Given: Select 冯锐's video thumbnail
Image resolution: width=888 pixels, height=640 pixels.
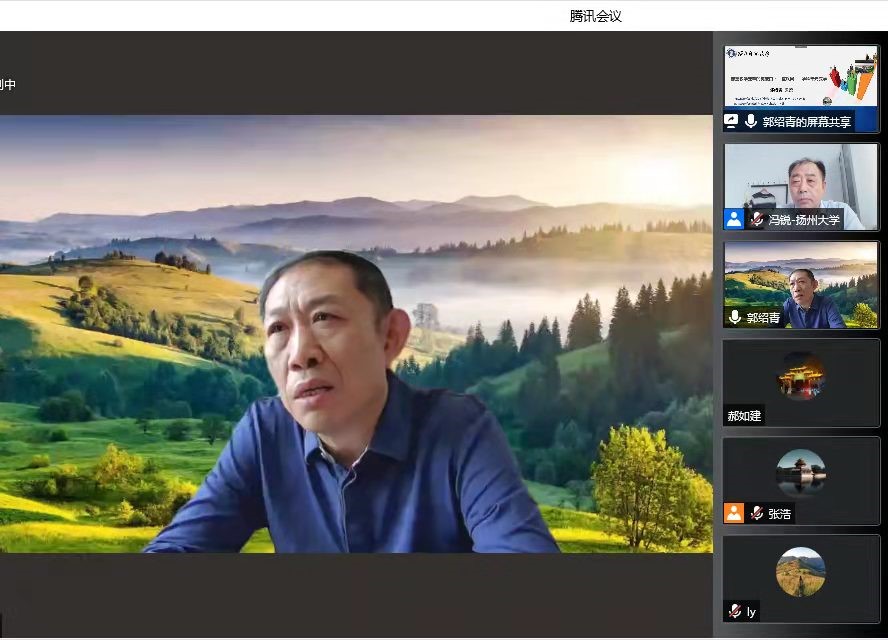Looking at the screenshot, I should [x=800, y=178].
